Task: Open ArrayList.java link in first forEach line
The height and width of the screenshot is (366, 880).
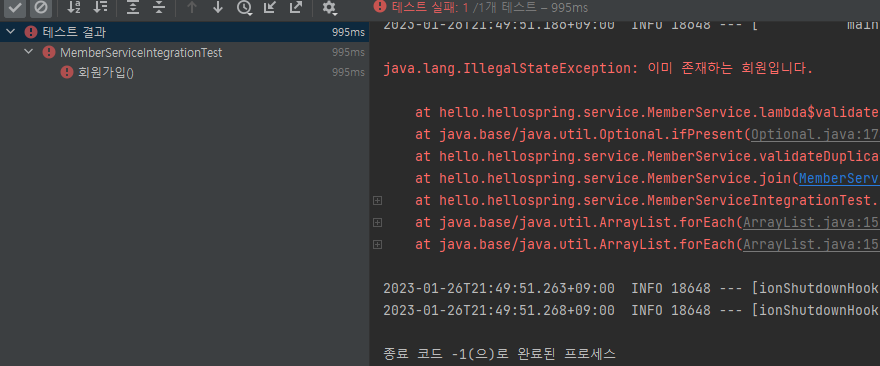Action: [x=812, y=222]
